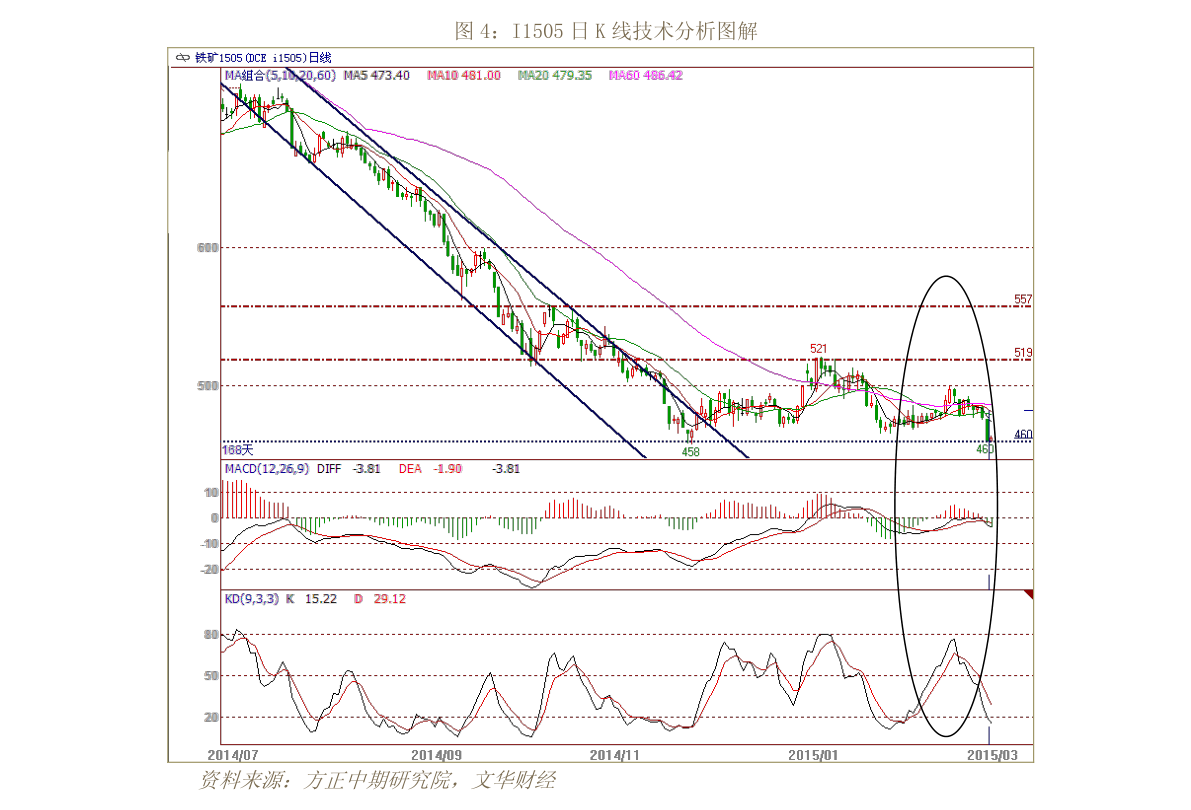Viewport: 1191px width, 810px height.
Task: Click the MA20 479.35 green legend
Action: (554, 75)
